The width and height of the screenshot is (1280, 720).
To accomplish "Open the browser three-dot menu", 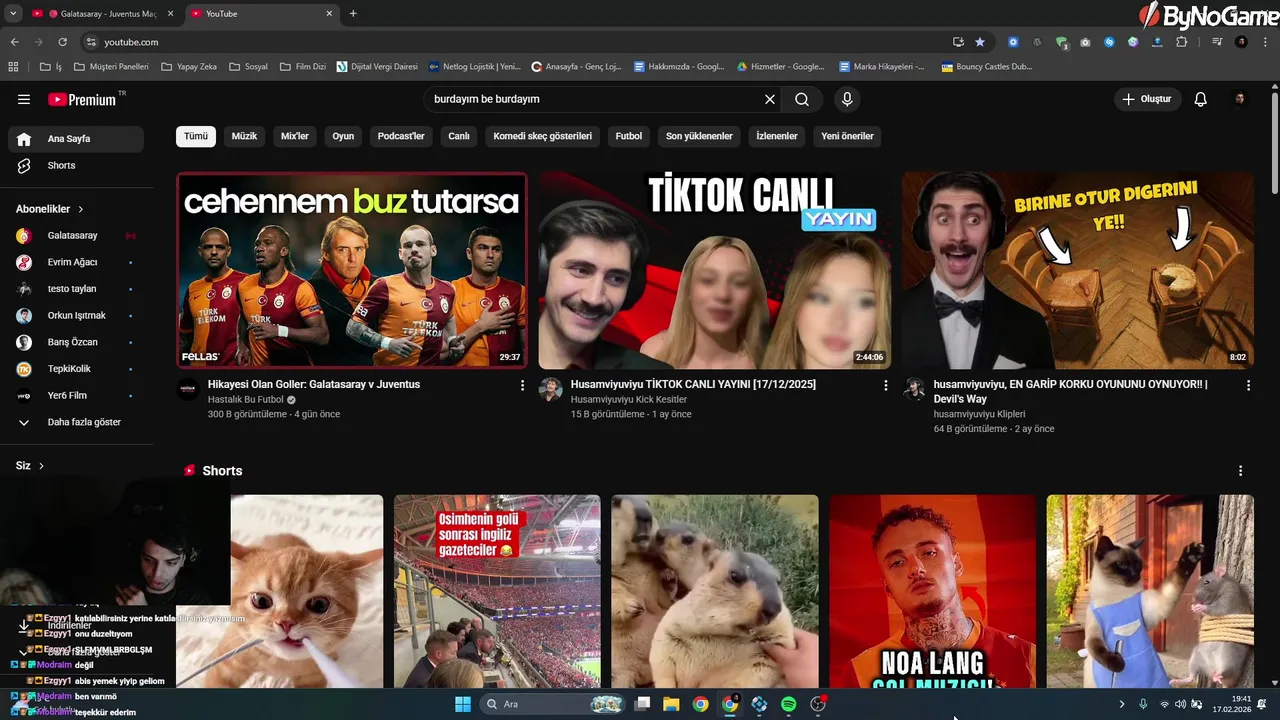I will [x=1265, y=42].
